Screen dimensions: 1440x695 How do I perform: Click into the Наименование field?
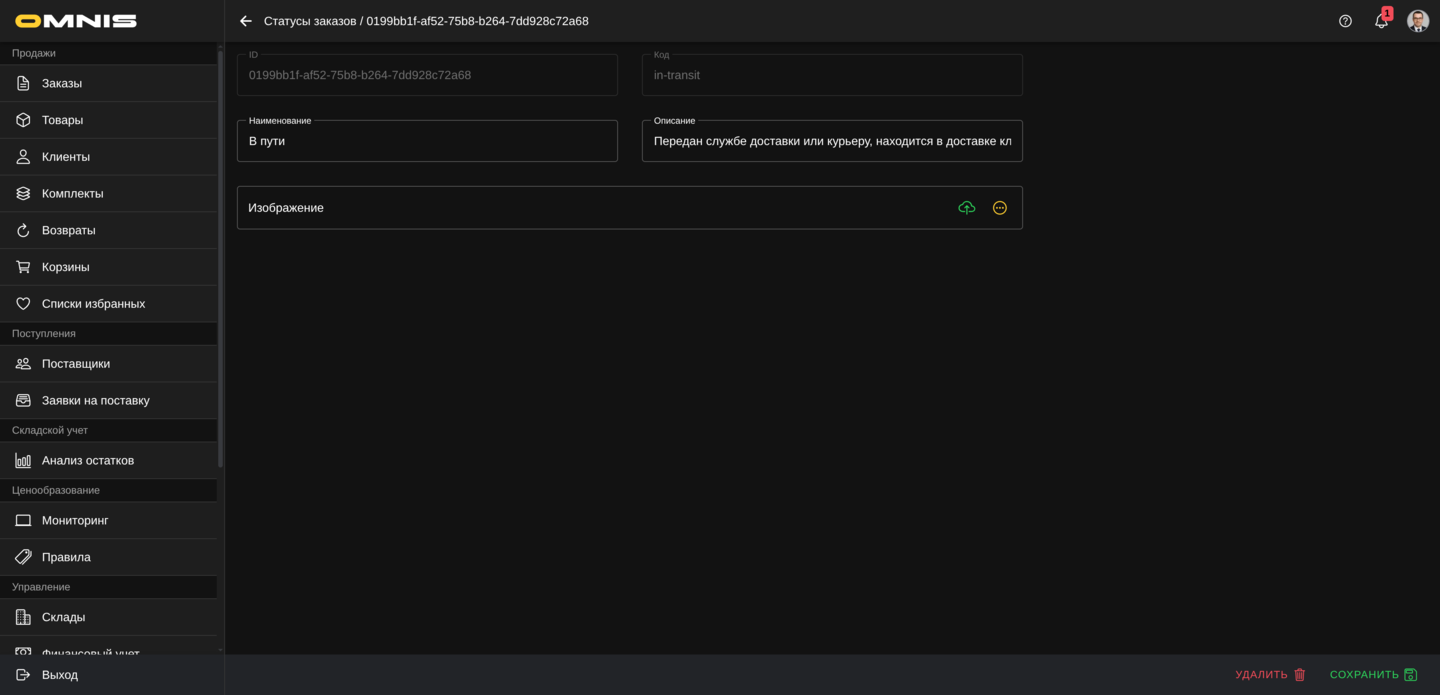[427, 142]
